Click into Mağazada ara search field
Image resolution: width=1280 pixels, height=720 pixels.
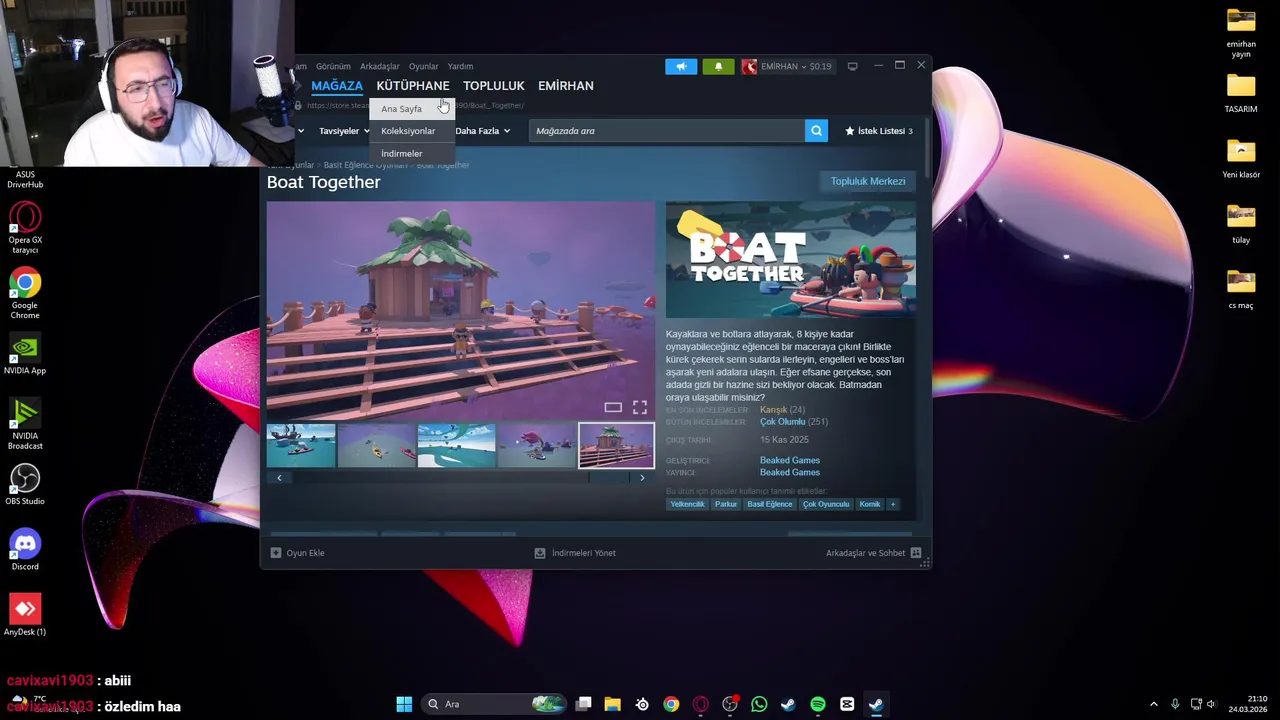pyautogui.click(x=667, y=131)
